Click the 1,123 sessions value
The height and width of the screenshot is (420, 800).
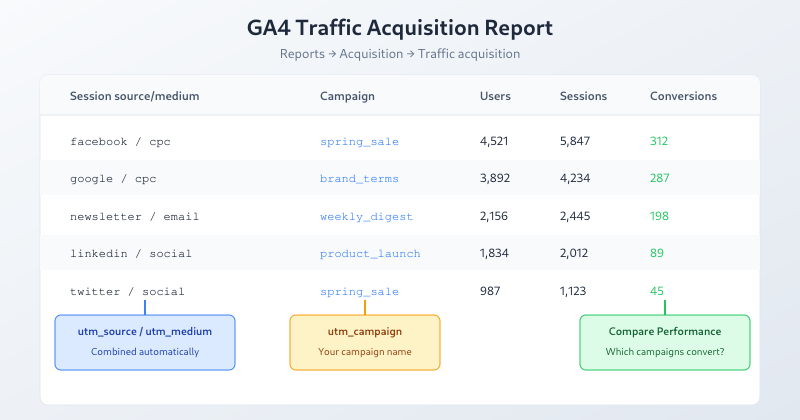(x=573, y=291)
